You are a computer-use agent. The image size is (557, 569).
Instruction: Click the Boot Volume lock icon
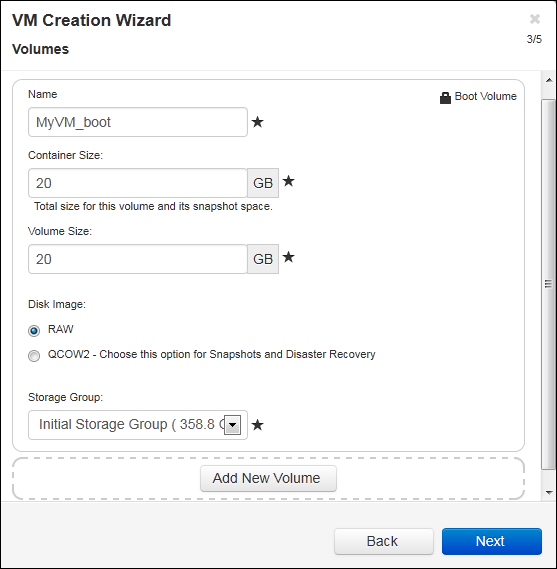tap(445, 98)
